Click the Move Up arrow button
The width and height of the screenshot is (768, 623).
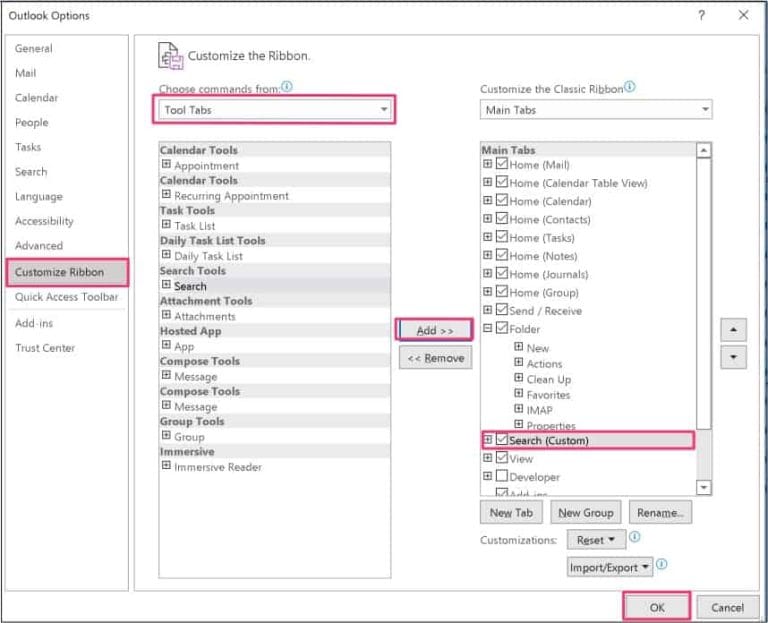tap(733, 329)
